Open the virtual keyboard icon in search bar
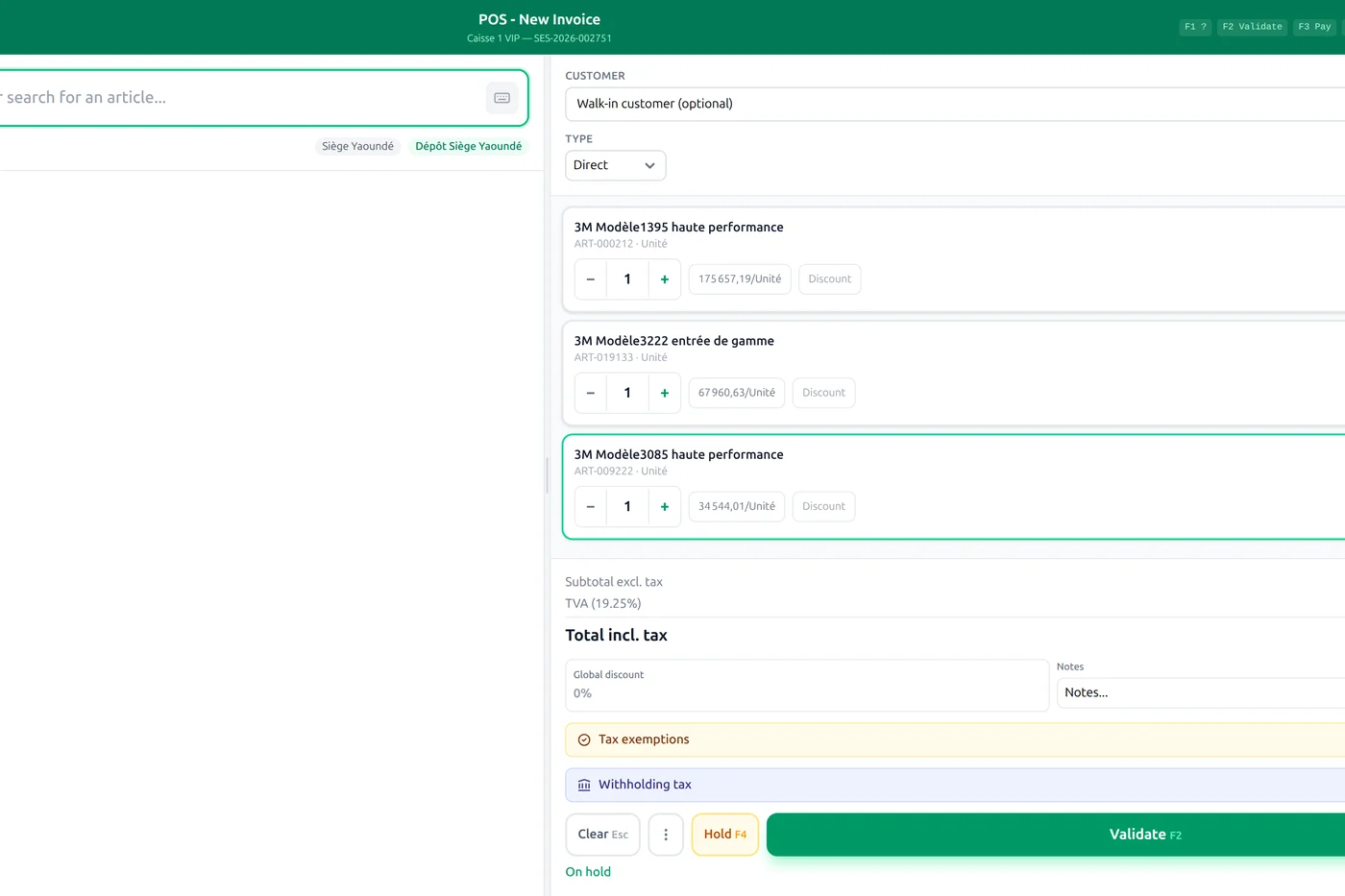The height and width of the screenshot is (896, 1345). click(x=501, y=98)
